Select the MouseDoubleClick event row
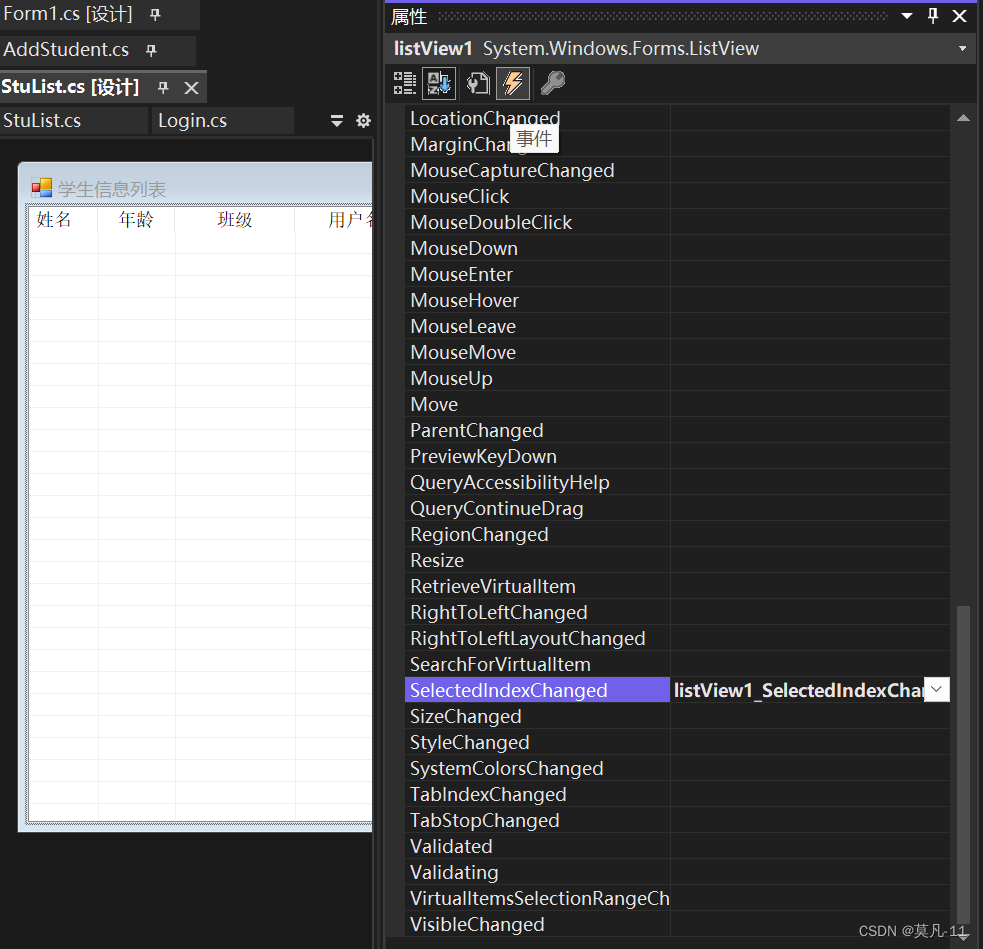The width and height of the screenshot is (983, 949). click(491, 222)
